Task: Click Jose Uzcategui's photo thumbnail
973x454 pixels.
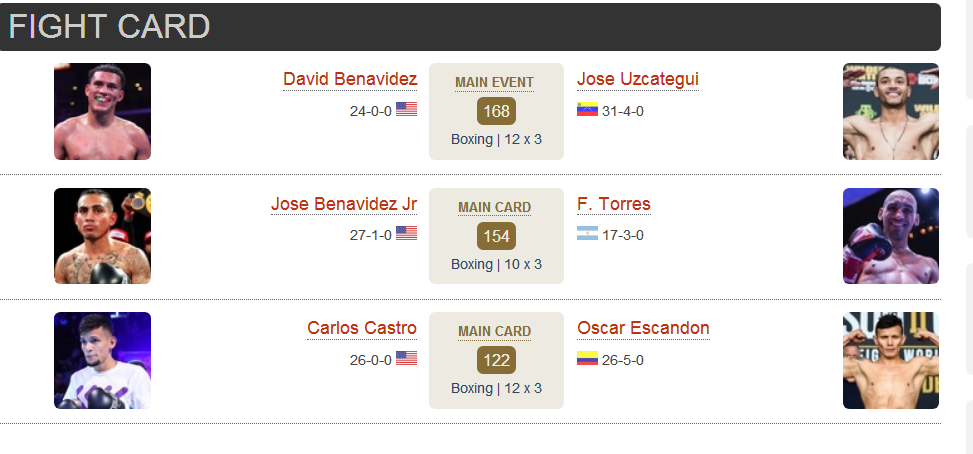Action: (x=890, y=112)
